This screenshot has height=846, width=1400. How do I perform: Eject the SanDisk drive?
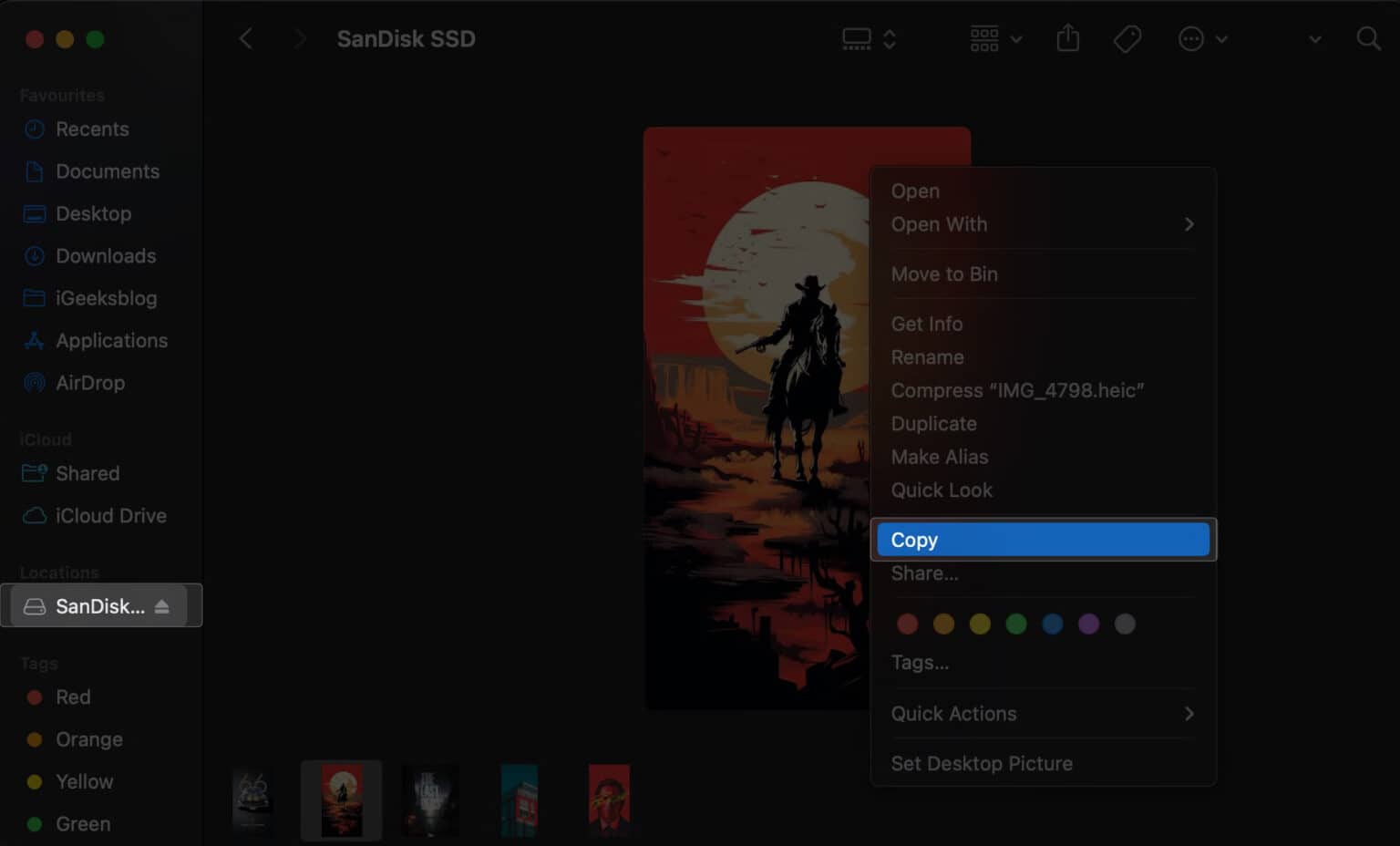[x=160, y=605]
